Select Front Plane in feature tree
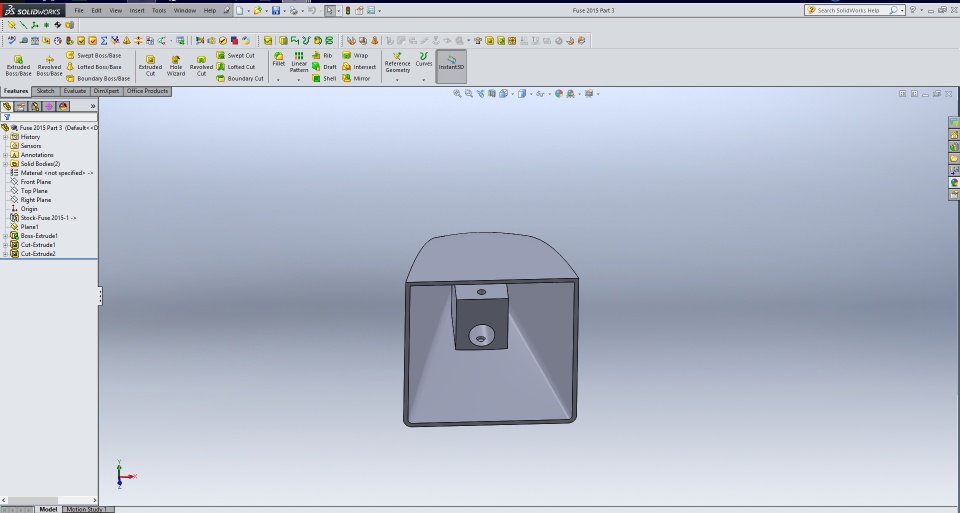This screenshot has height=513, width=960. pos(36,182)
